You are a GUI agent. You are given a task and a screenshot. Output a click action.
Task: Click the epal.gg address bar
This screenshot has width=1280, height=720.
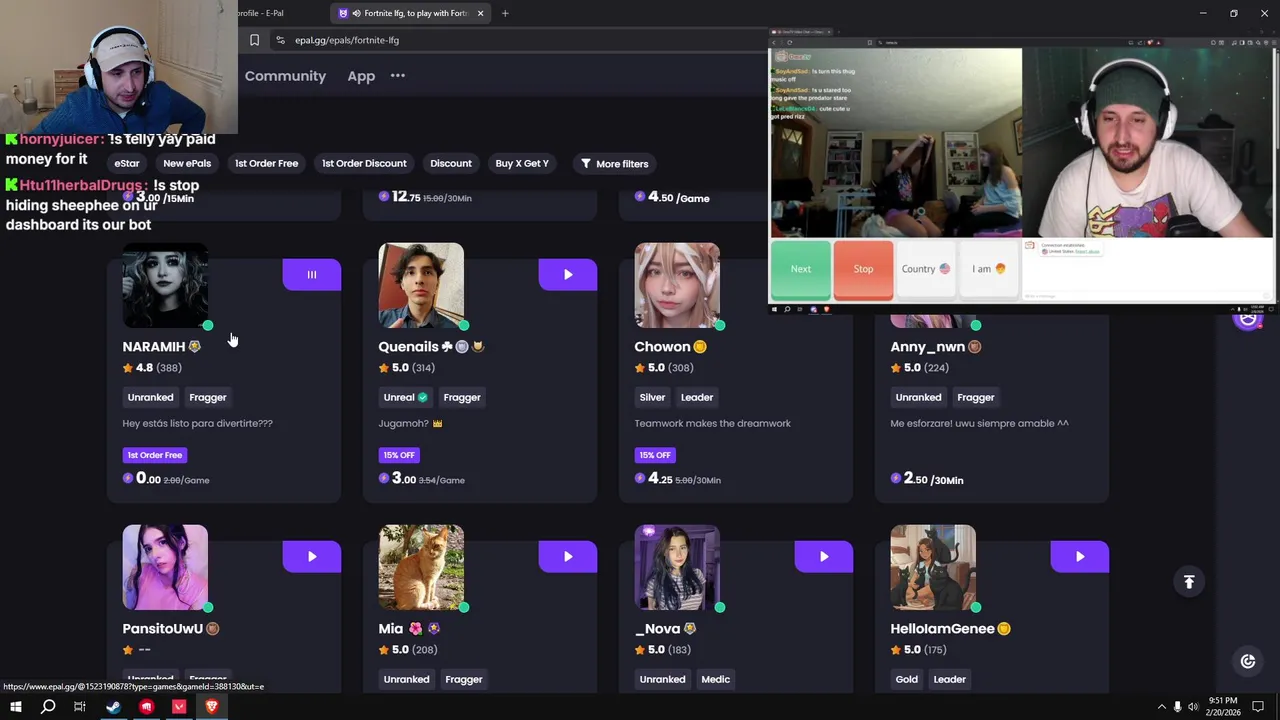[x=520, y=40]
